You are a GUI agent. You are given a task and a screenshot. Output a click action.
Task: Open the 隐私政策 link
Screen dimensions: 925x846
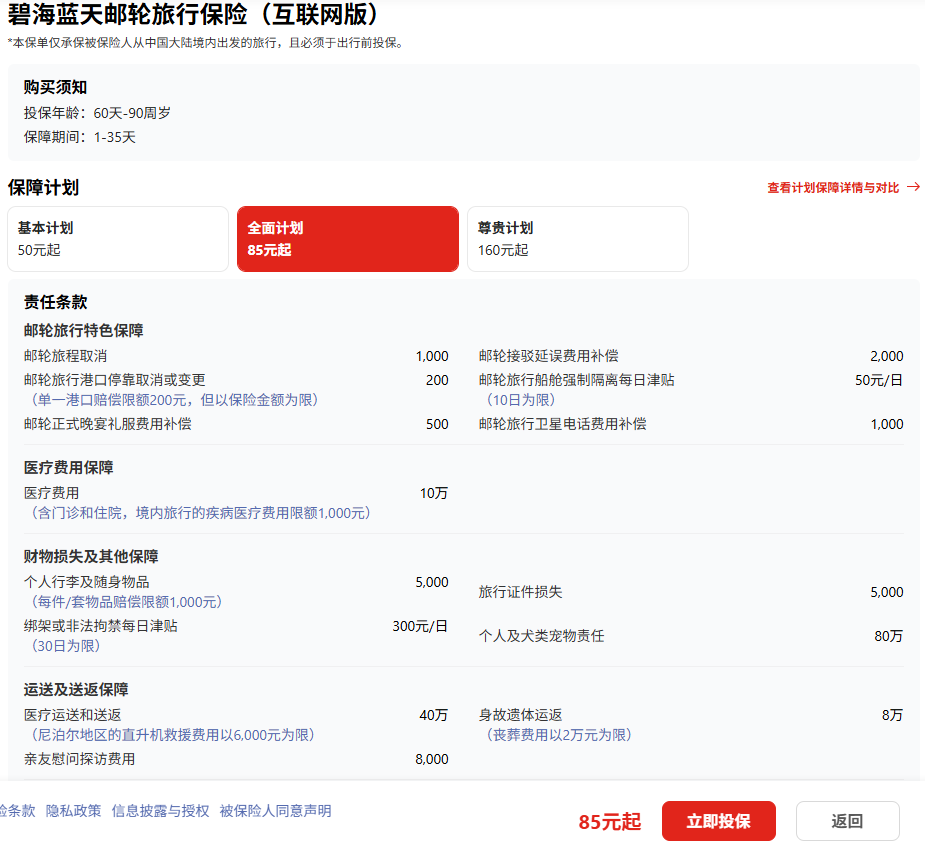(x=74, y=811)
